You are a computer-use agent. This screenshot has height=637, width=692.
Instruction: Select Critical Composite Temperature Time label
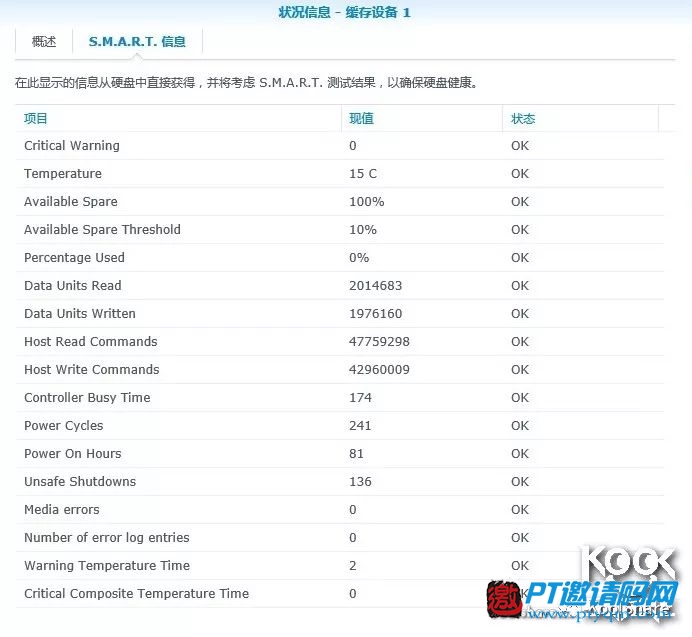pos(137,594)
